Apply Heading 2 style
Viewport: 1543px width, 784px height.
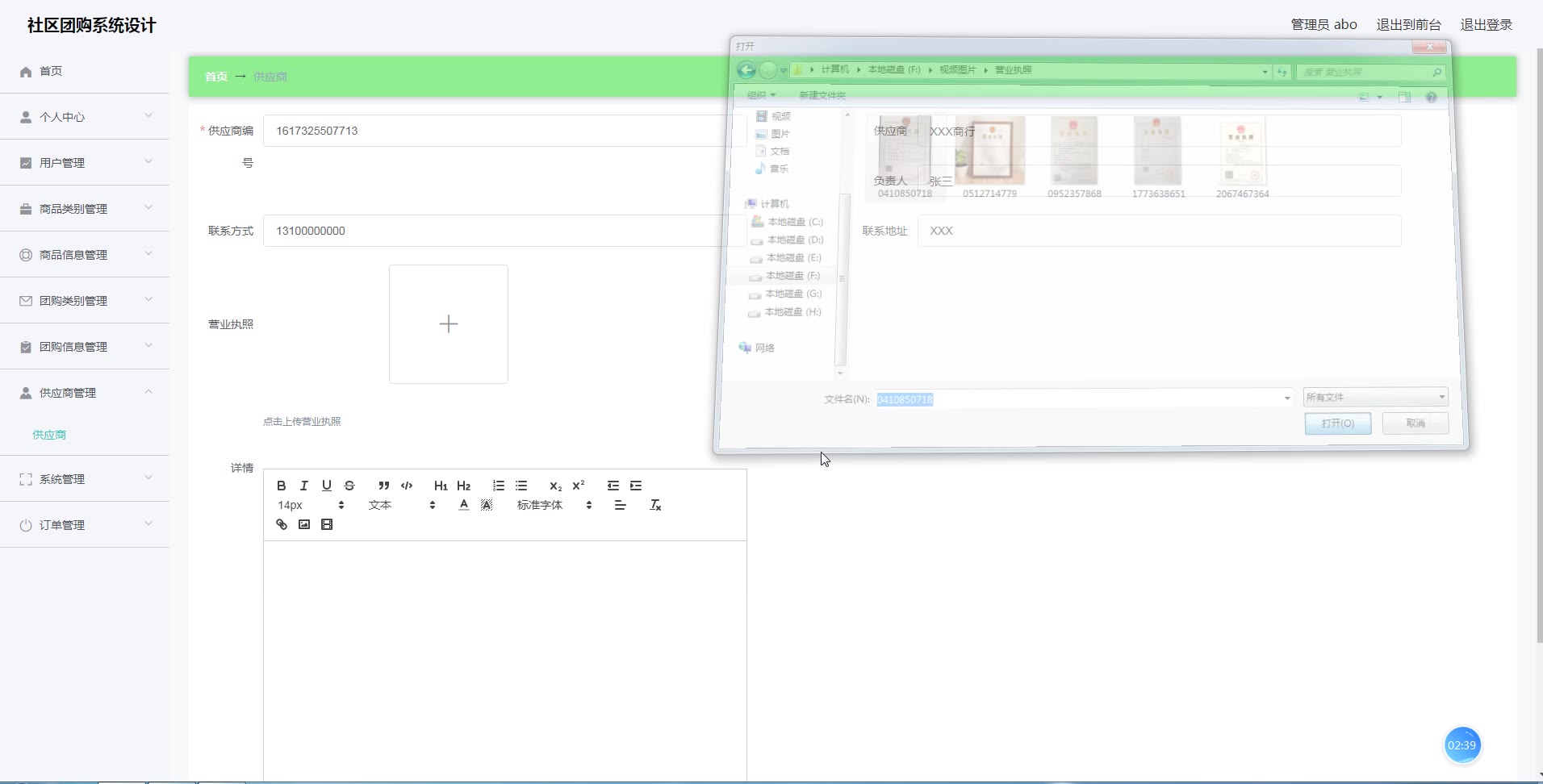463,486
